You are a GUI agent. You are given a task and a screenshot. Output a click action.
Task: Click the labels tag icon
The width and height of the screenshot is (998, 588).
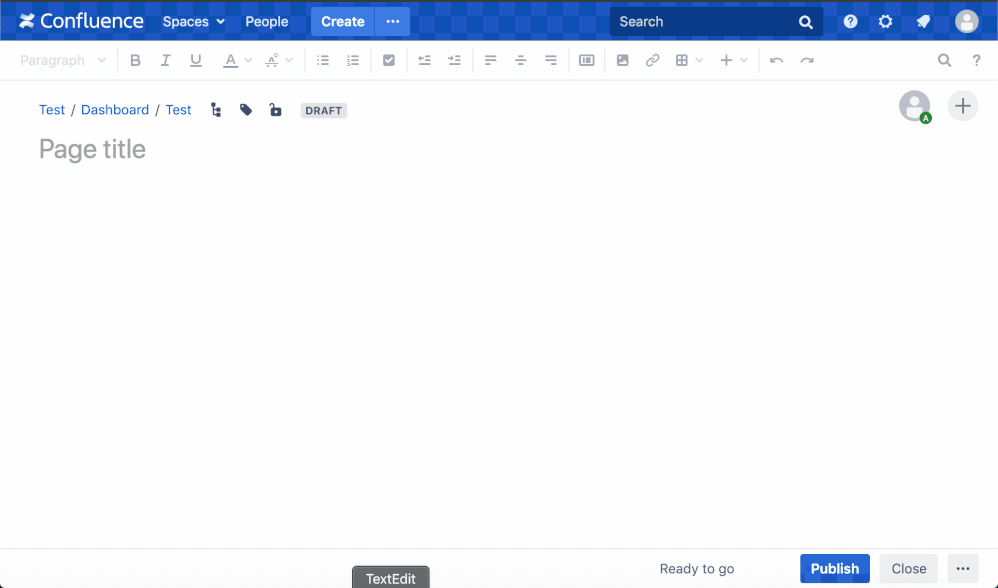[x=246, y=110]
